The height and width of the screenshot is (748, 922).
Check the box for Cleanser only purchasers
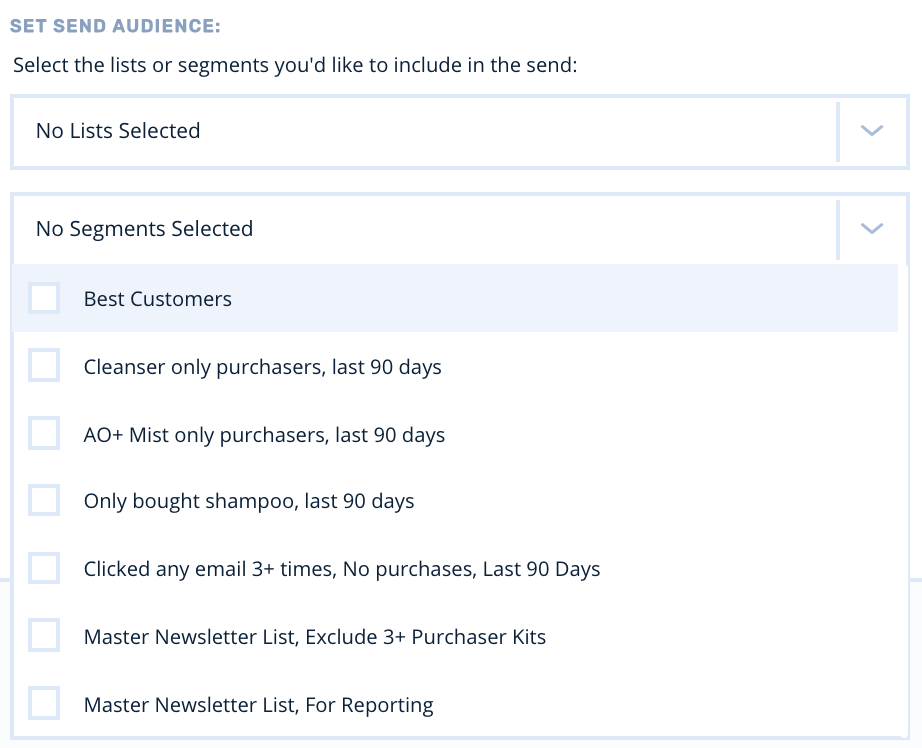[44, 366]
